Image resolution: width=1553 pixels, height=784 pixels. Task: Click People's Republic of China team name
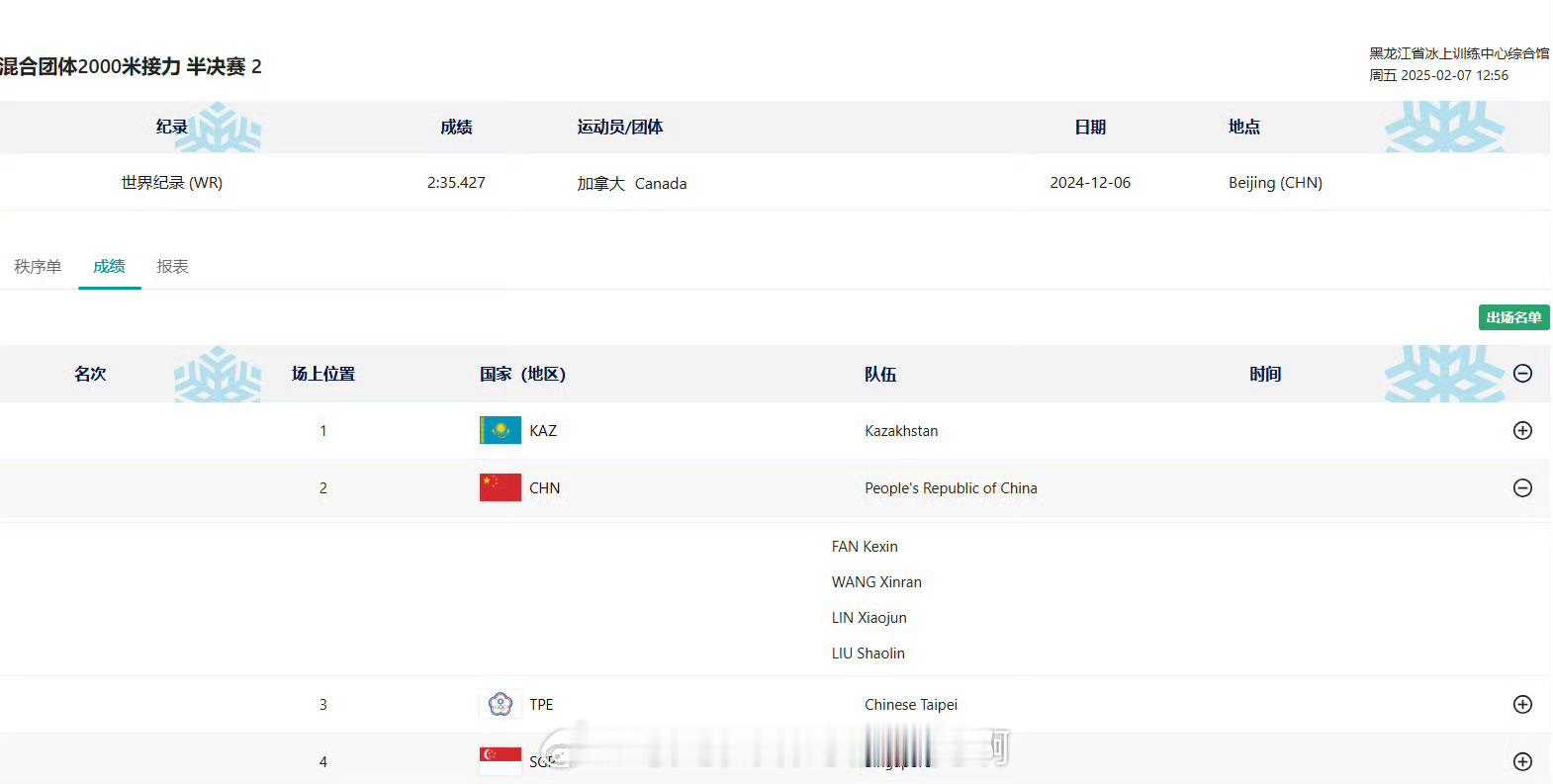[951, 488]
